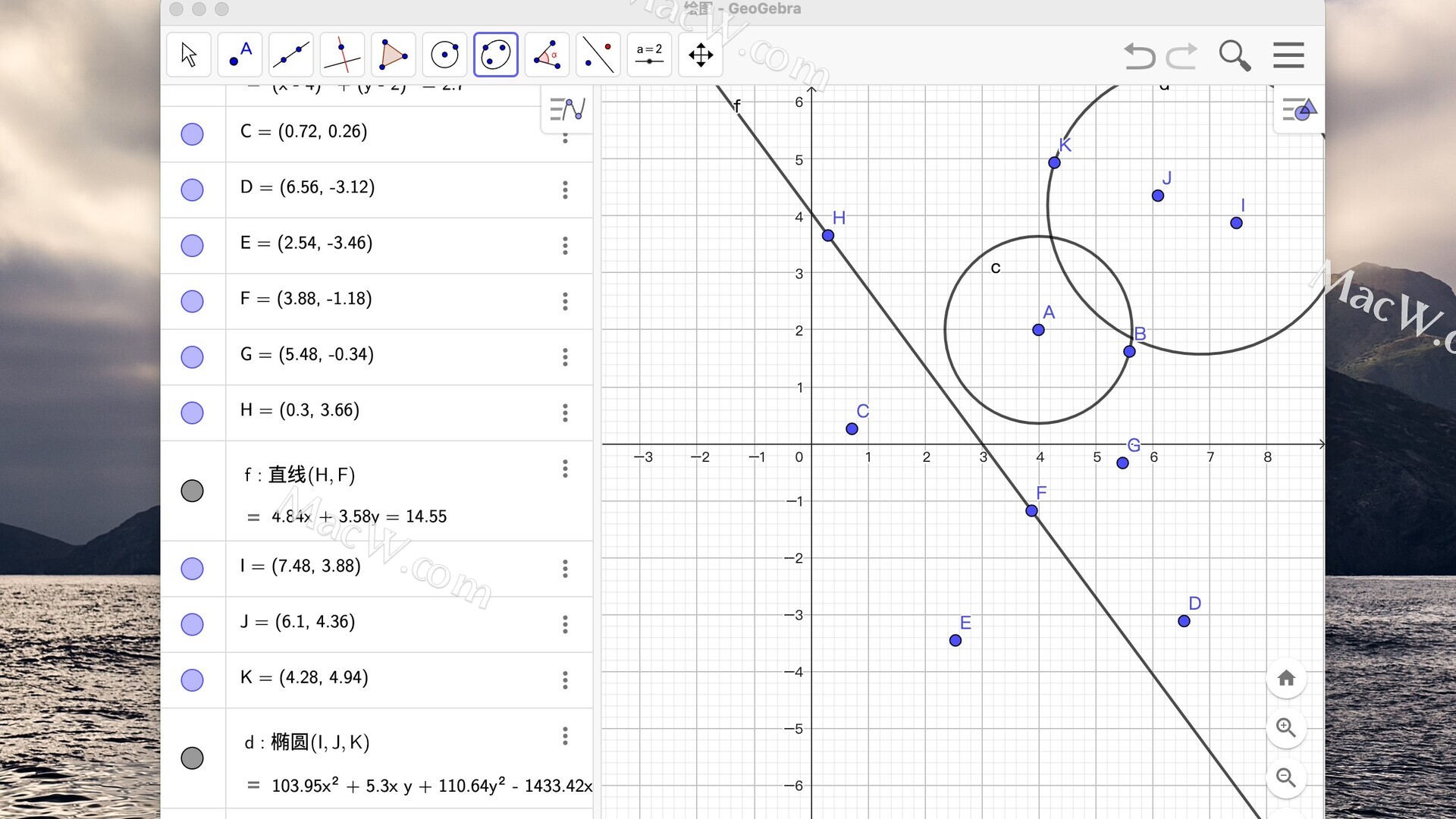Select the Reflect about line tool
This screenshot has width=1456, height=819.
point(598,55)
